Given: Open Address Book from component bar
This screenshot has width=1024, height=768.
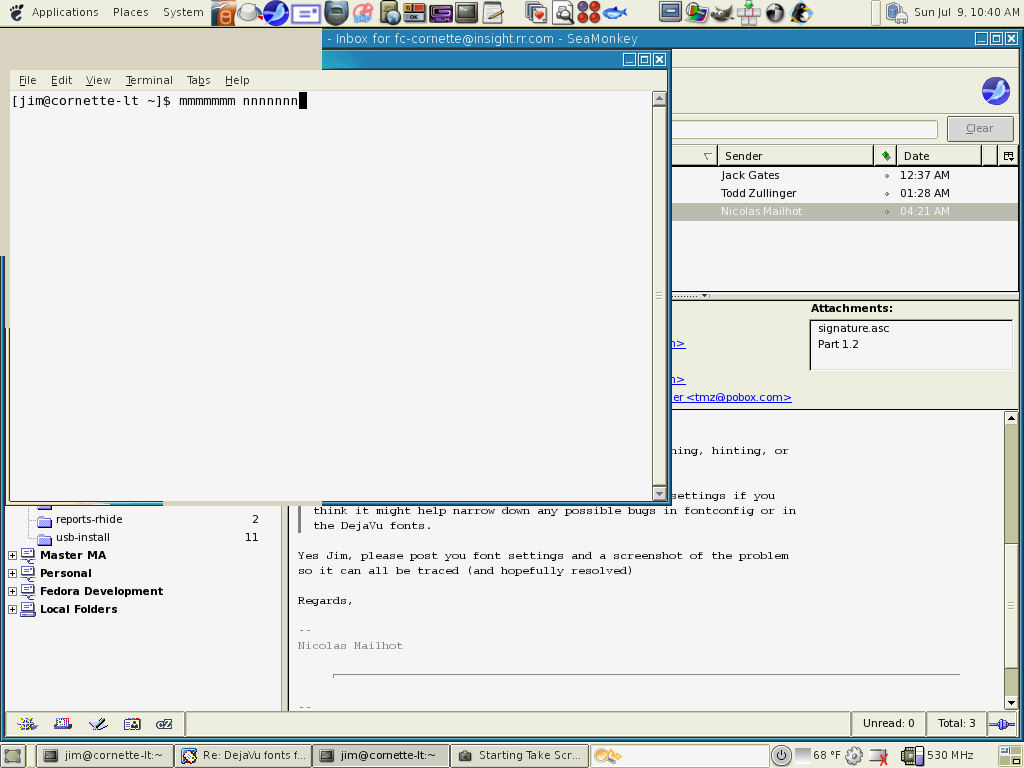Looking at the screenshot, I should [x=131, y=723].
